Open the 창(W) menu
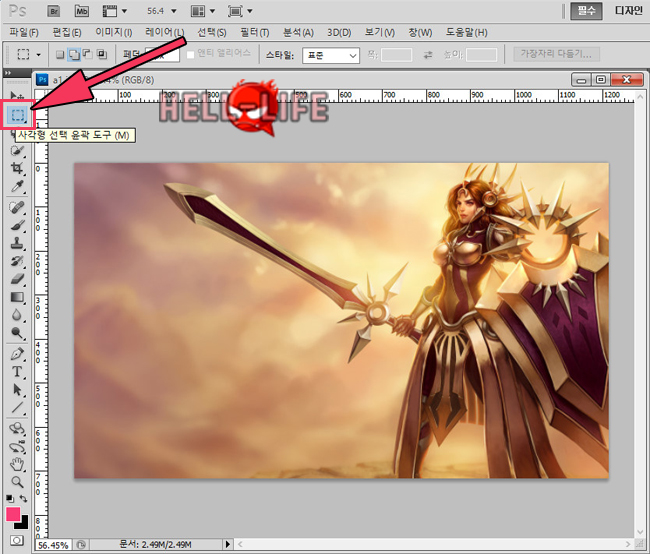 (x=420, y=32)
